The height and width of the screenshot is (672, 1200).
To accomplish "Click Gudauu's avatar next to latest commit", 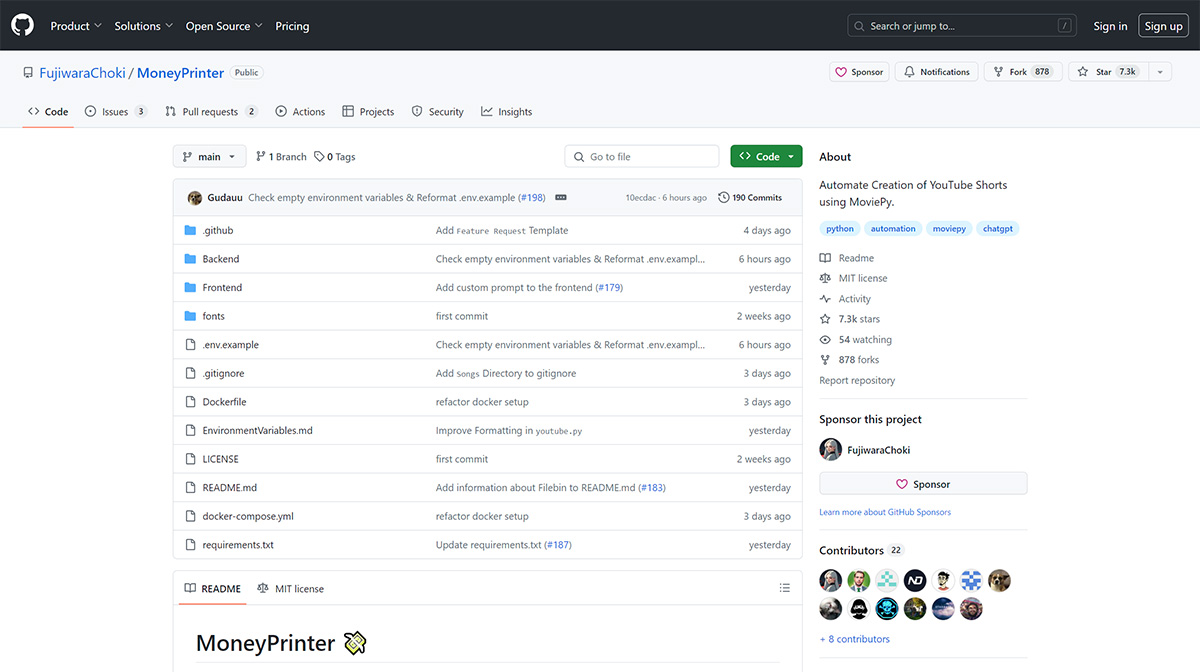I will pos(194,197).
